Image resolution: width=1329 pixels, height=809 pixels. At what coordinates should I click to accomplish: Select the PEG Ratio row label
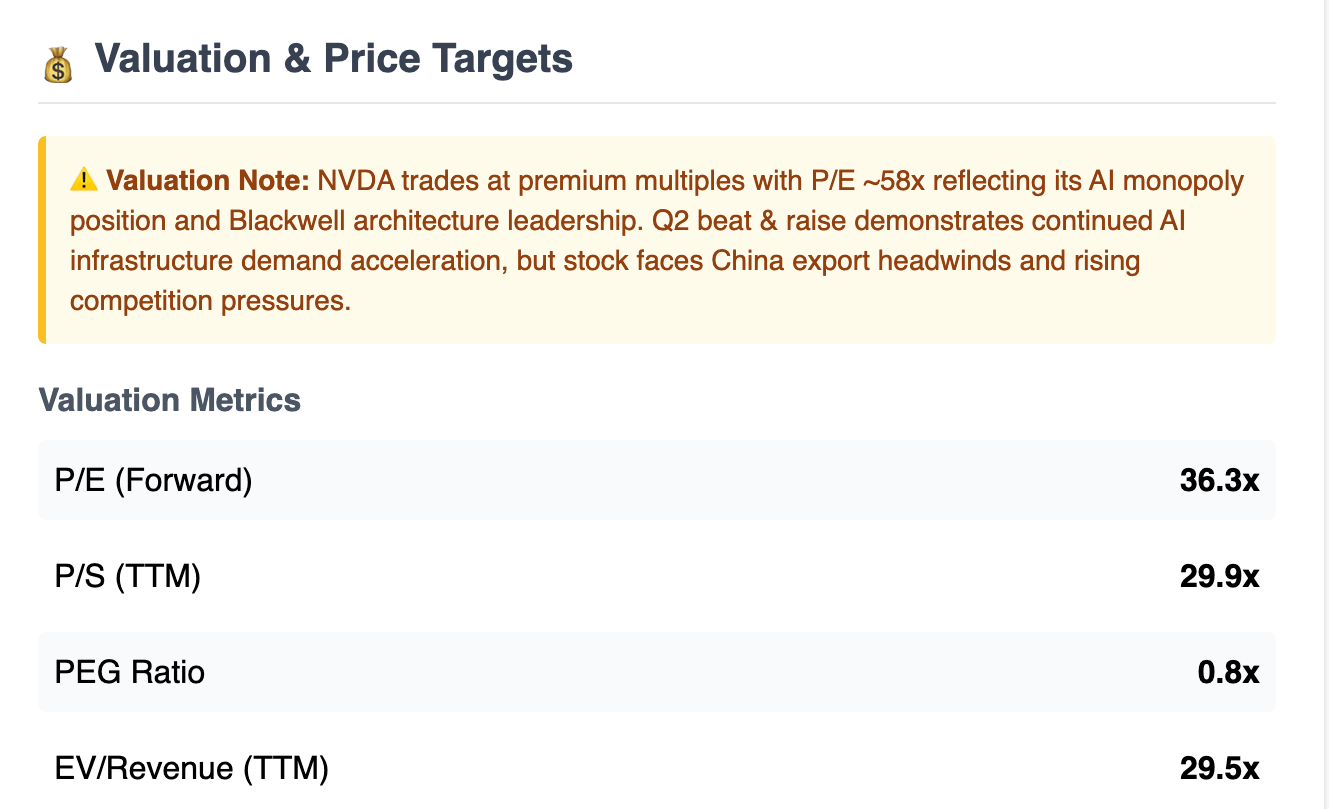tap(130, 672)
